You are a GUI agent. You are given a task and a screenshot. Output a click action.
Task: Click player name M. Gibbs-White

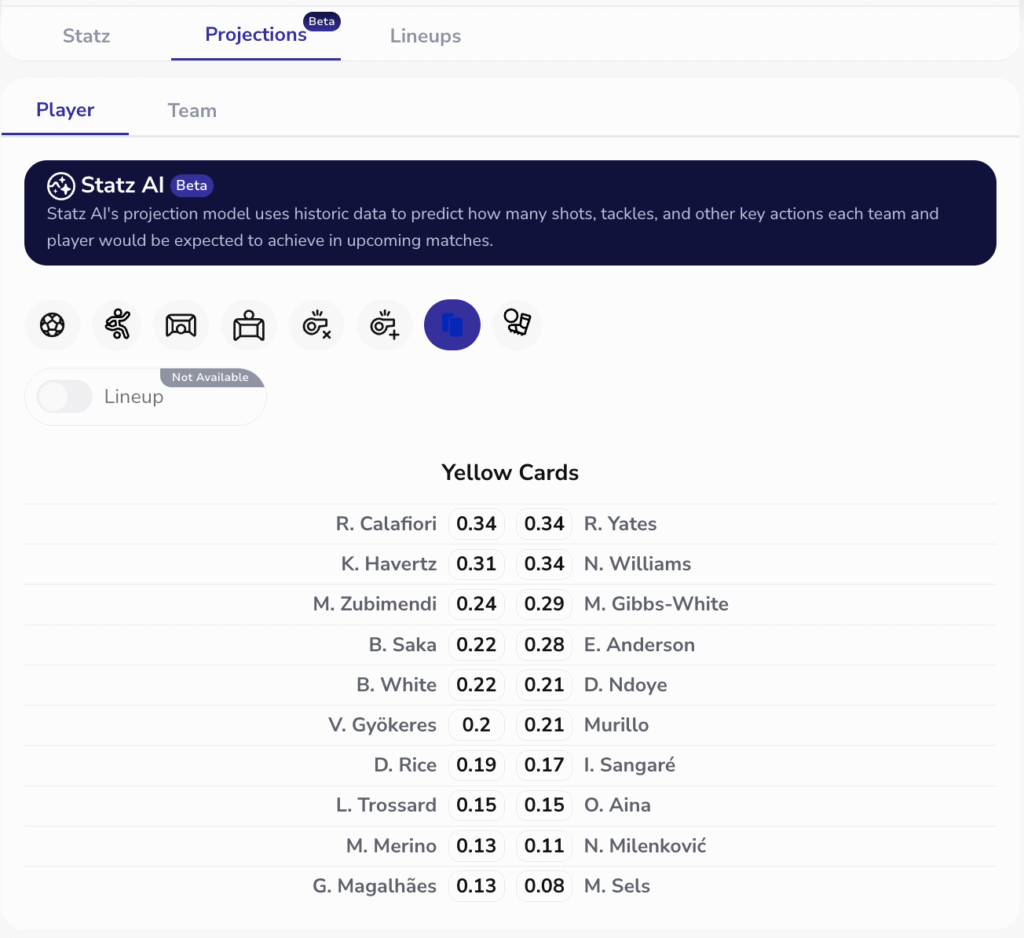pyautogui.click(x=656, y=604)
